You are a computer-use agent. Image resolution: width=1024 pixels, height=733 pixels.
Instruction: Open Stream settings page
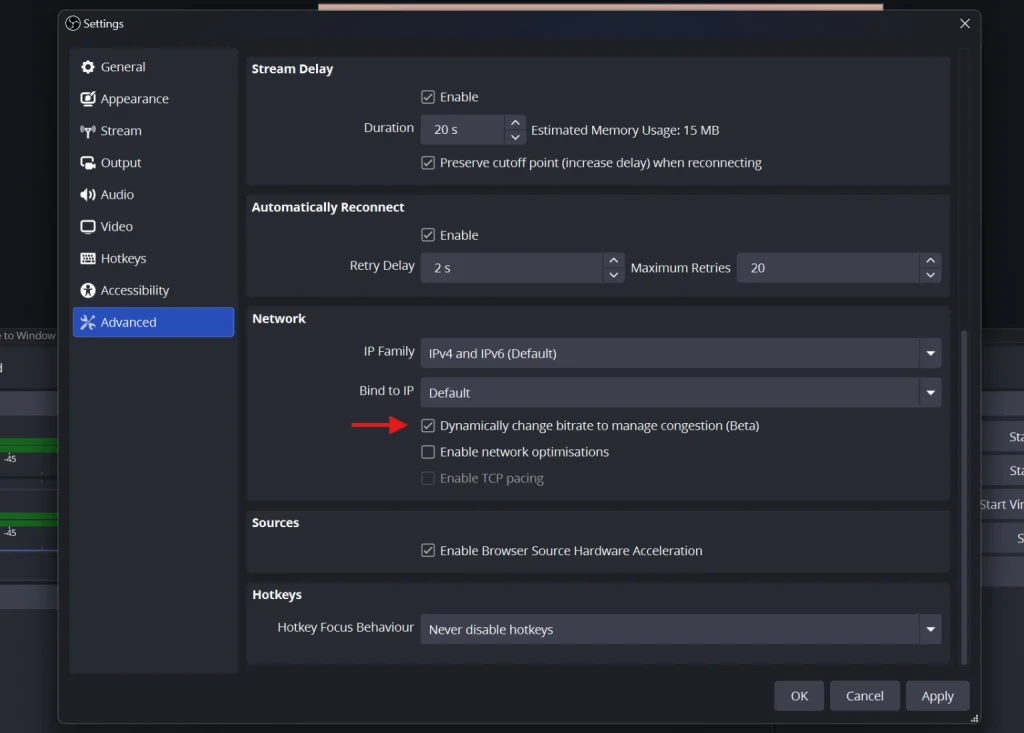(153, 131)
